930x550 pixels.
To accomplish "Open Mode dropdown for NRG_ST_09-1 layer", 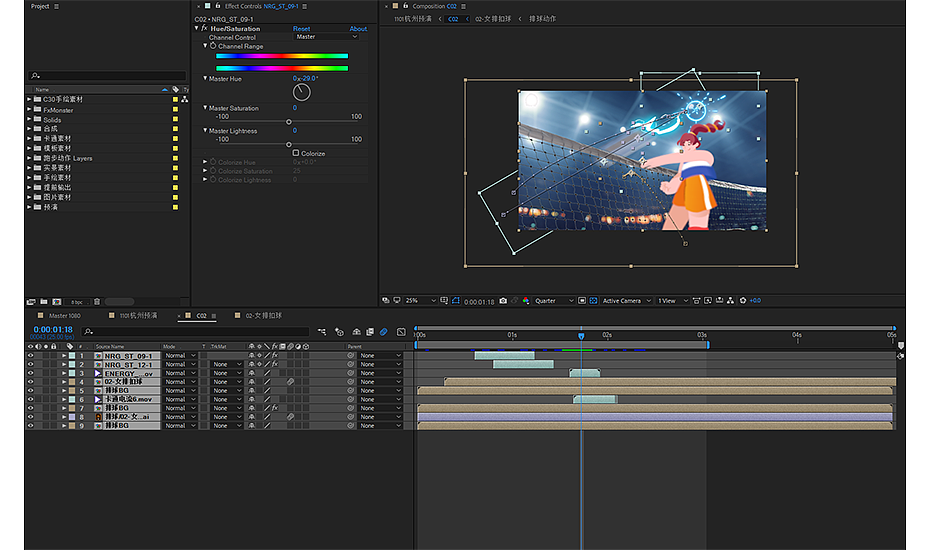I will pyautogui.click(x=180, y=355).
